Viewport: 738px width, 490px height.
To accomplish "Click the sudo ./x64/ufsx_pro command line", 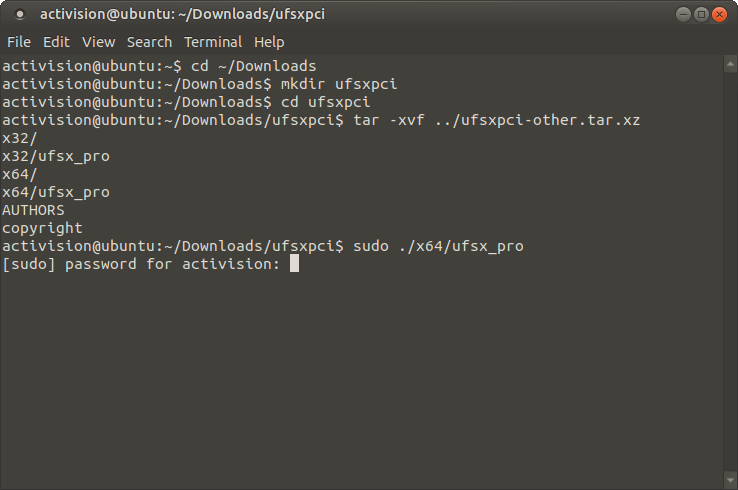I will pos(263,246).
